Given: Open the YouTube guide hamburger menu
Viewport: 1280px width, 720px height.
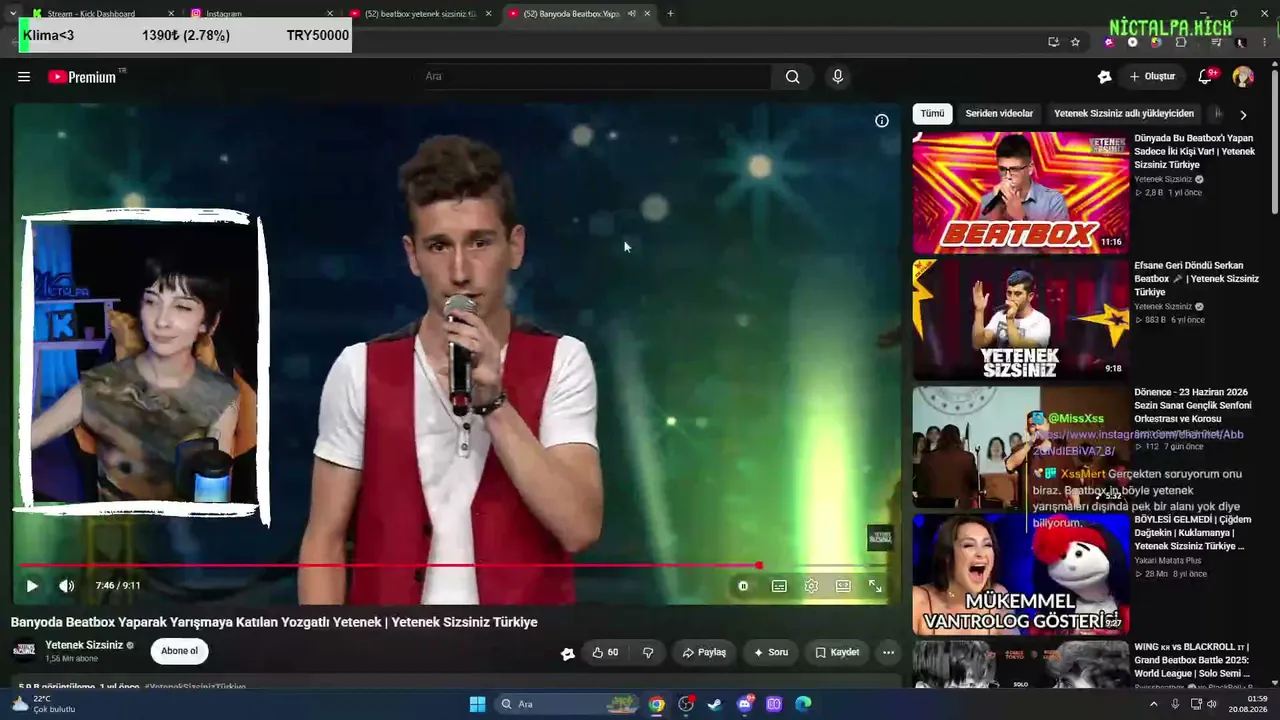Looking at the screenshot, I should coord(24,77).
